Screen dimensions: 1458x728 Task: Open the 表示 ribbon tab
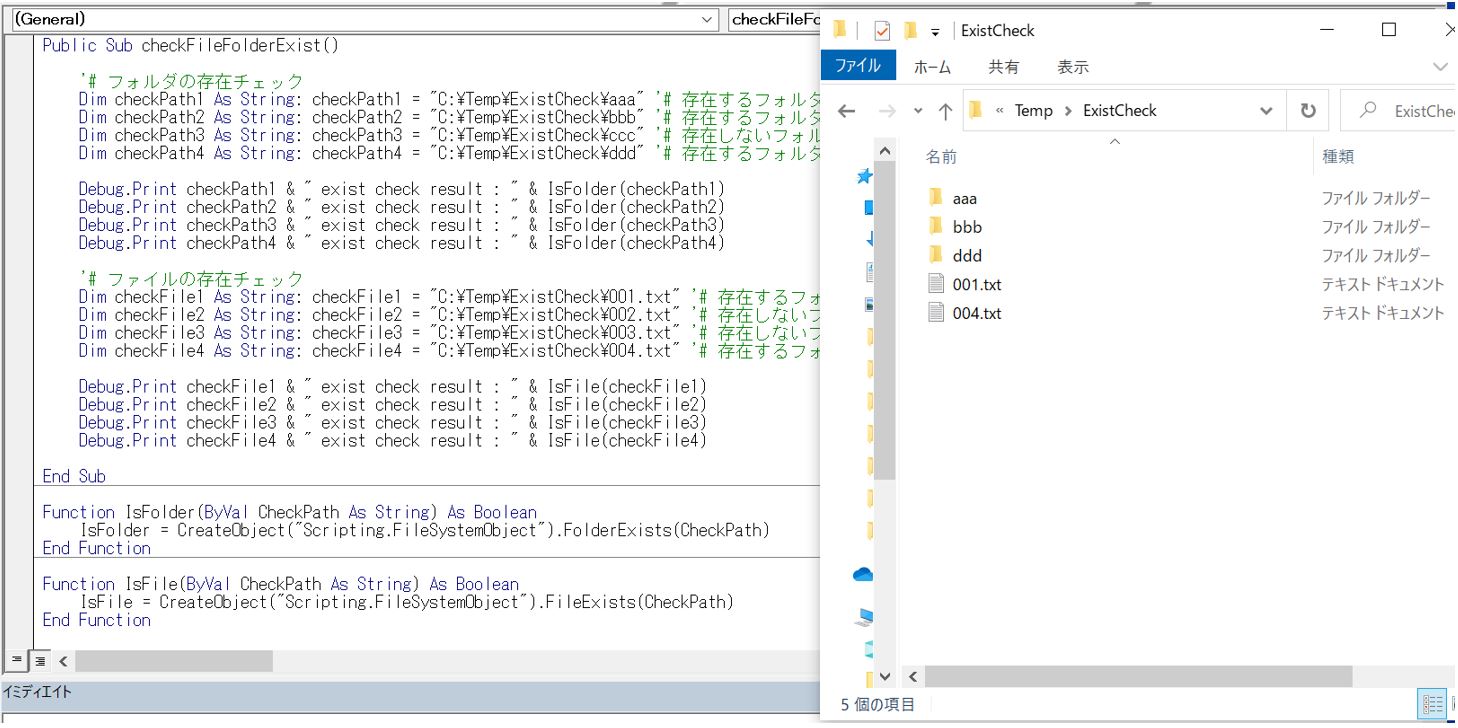[x=1073, y=67]
